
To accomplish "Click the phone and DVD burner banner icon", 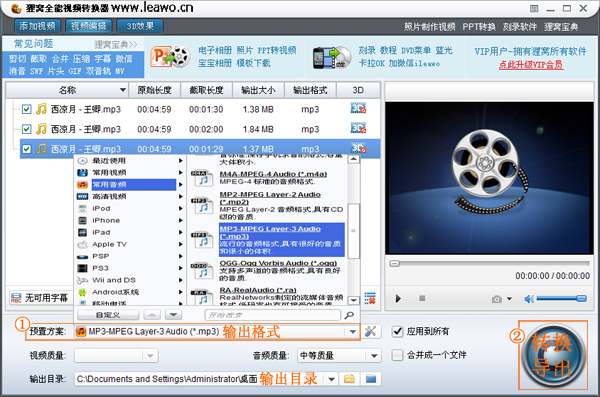I will 332,58.
